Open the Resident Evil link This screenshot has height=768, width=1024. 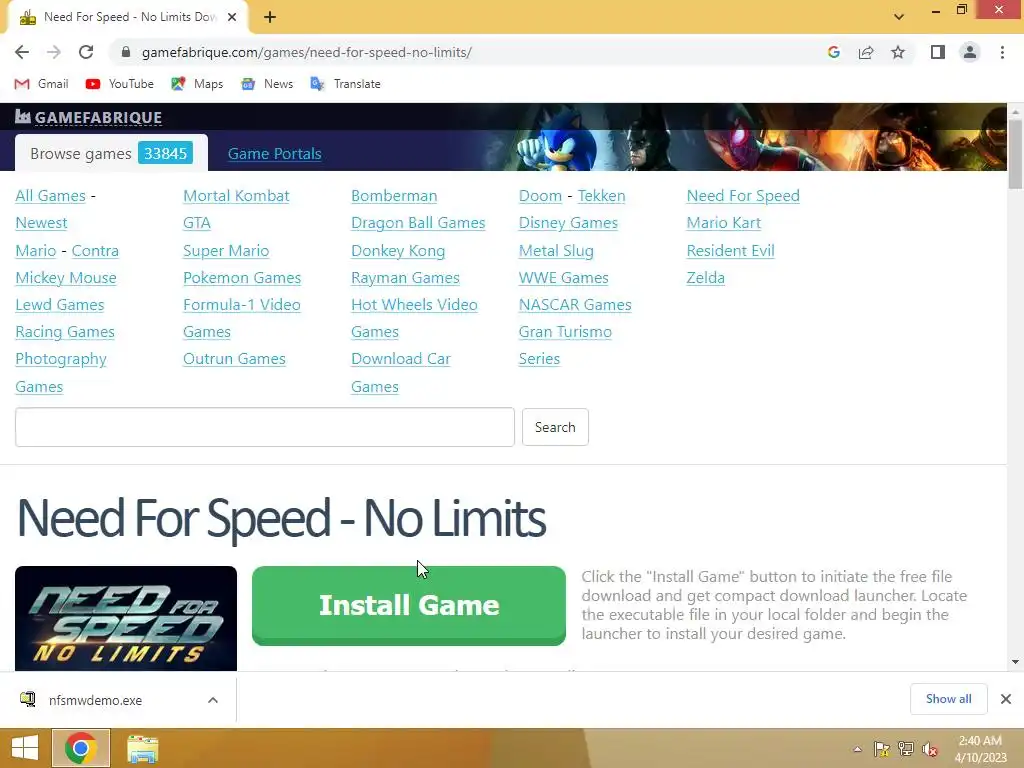(x=730, y=251)
